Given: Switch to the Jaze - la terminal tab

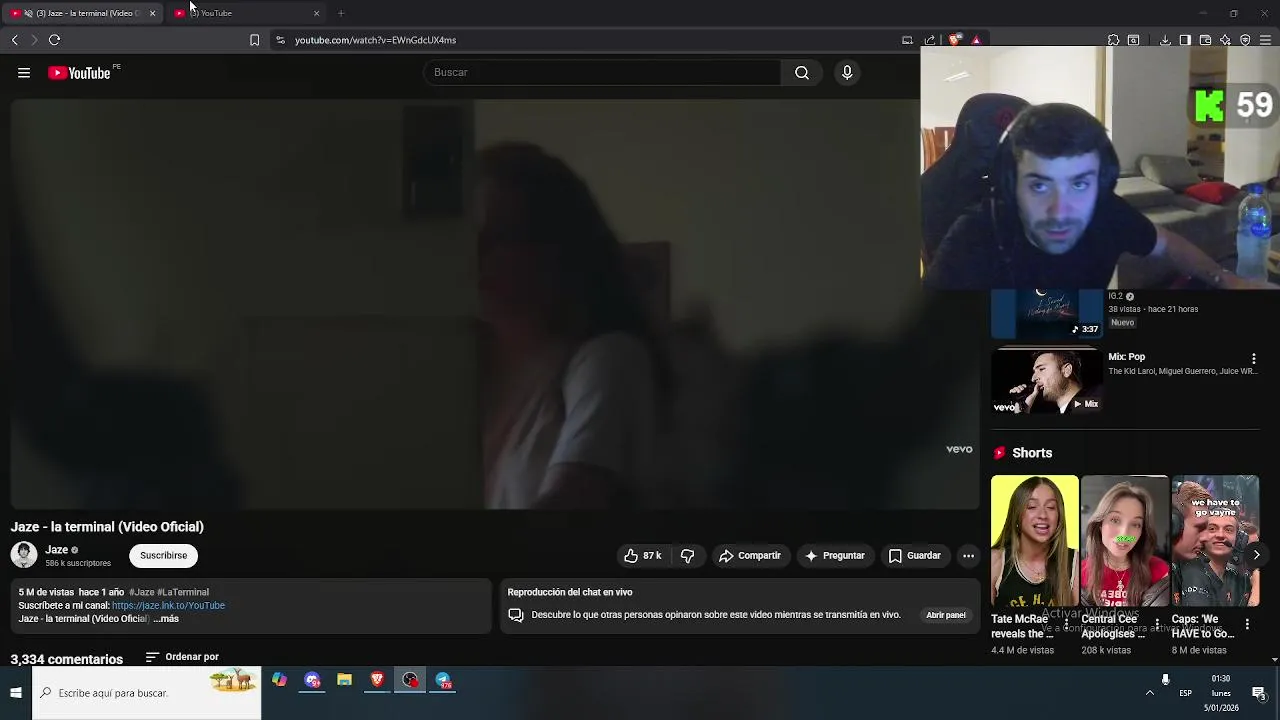Looking at the screenshot, I should click(x=80, y=13).
